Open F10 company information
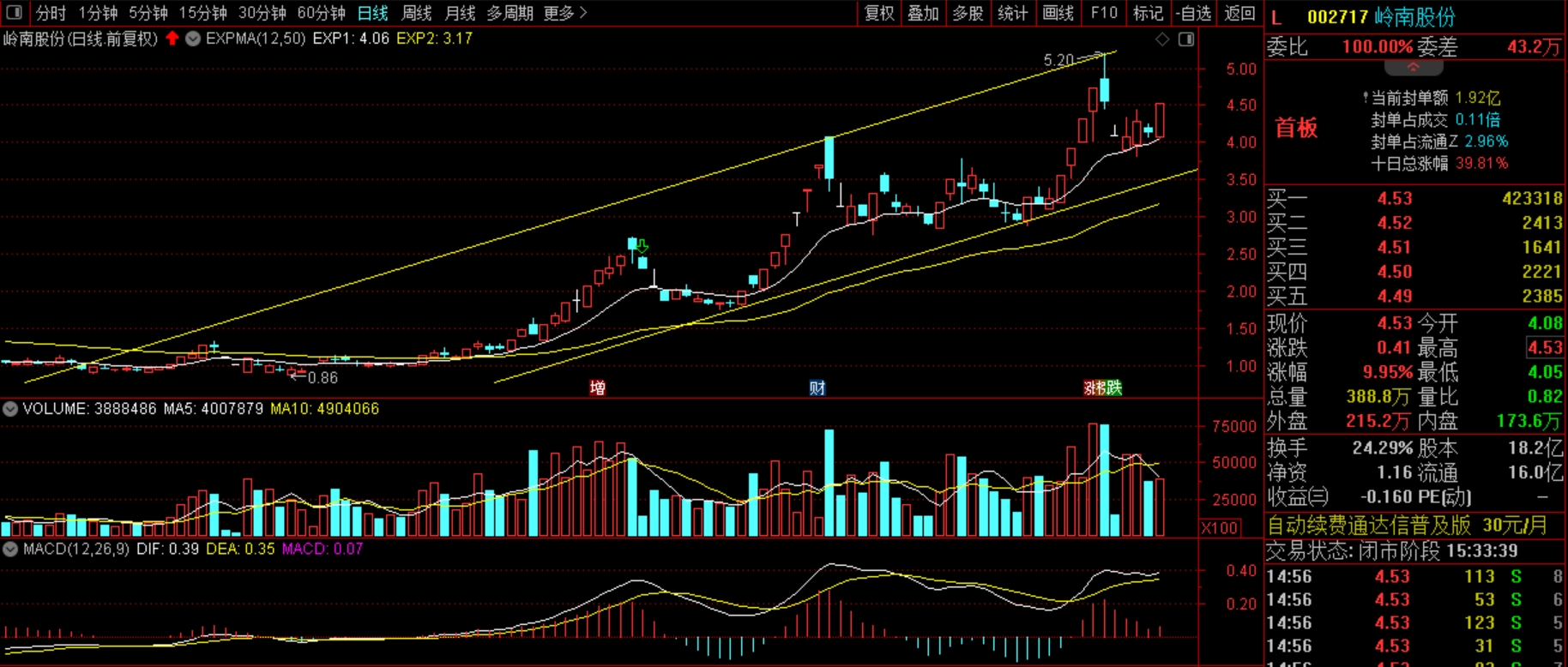This screenshot has height=667, width=1568. tap(1104, 13)
